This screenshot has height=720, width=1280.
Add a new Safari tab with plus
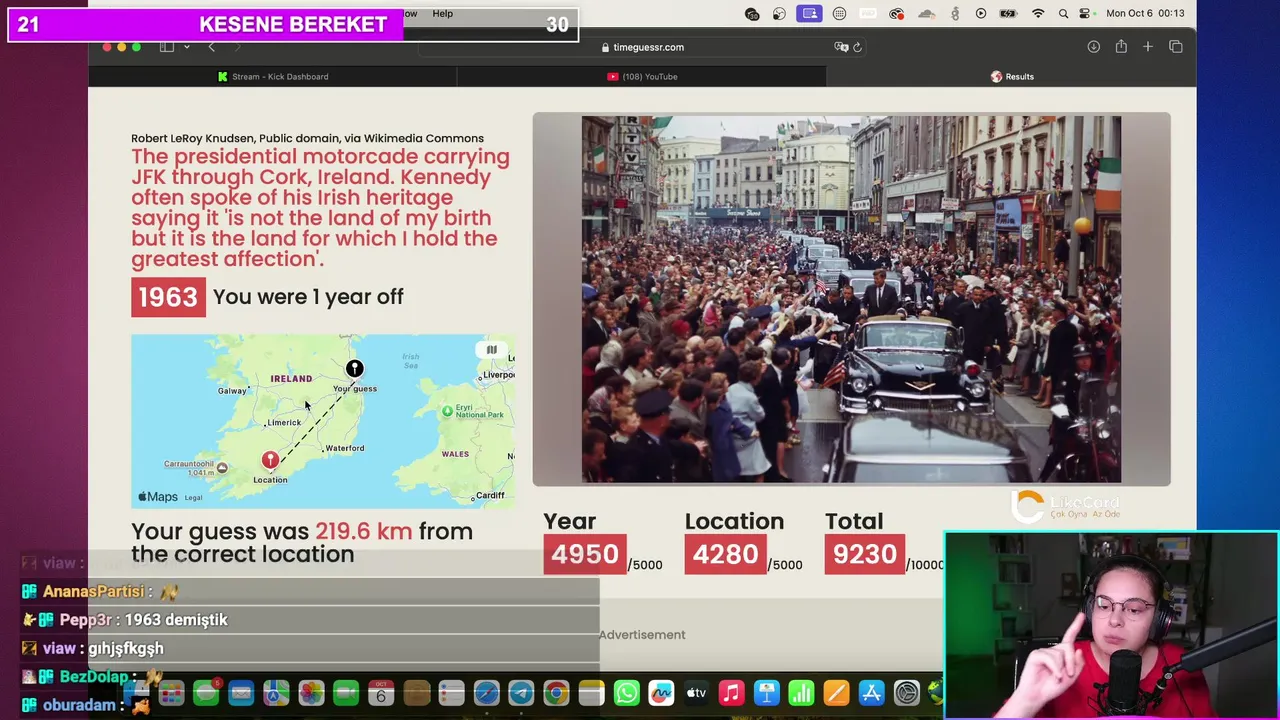[1148, 47]
